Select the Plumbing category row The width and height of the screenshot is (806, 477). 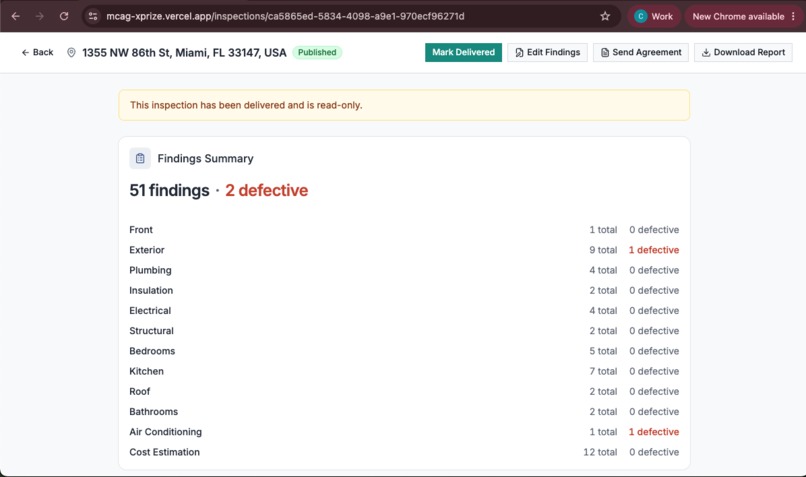point(404,270)
